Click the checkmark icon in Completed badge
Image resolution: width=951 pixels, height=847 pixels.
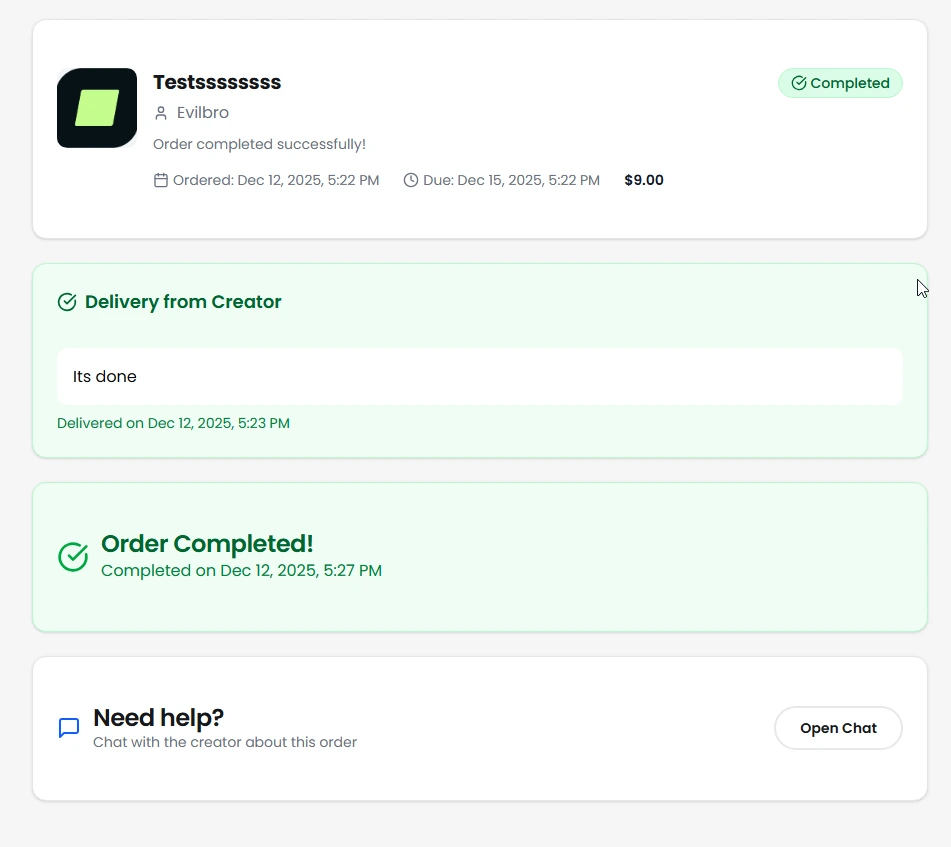tap(798, 83)
